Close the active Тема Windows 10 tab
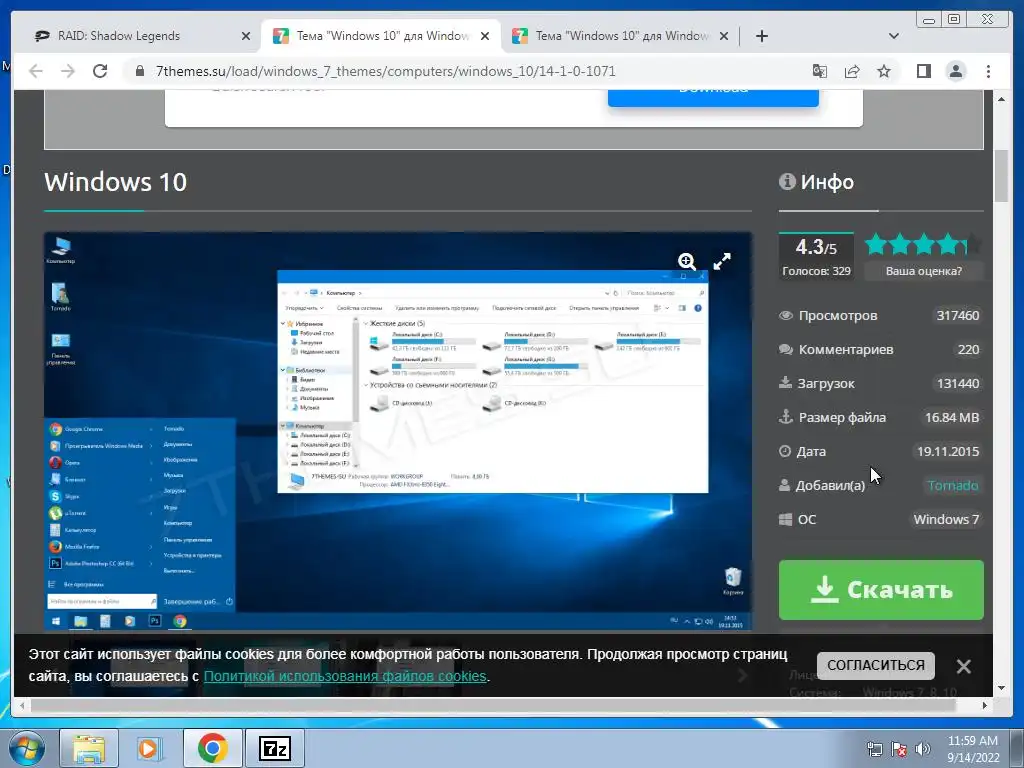This screenshot has width=1024, height=768. (x=485, y=36)
